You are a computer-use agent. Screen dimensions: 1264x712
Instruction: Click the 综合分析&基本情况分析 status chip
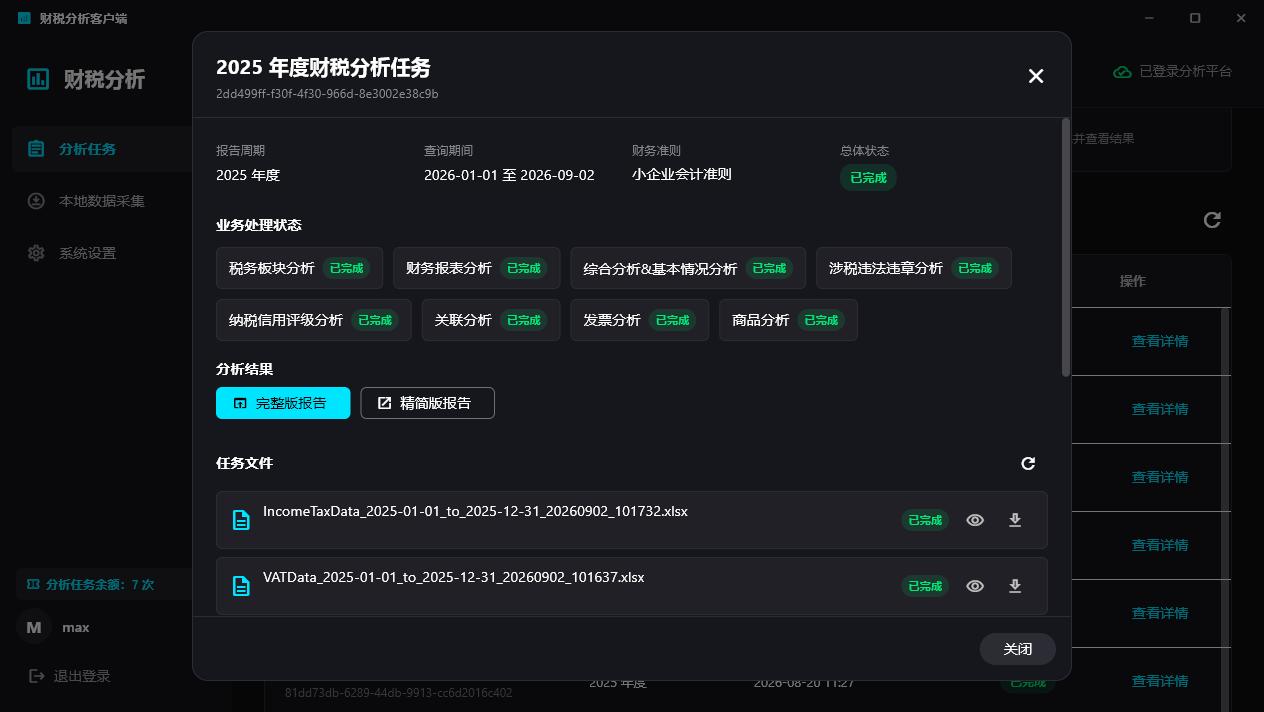coord(688,268)
